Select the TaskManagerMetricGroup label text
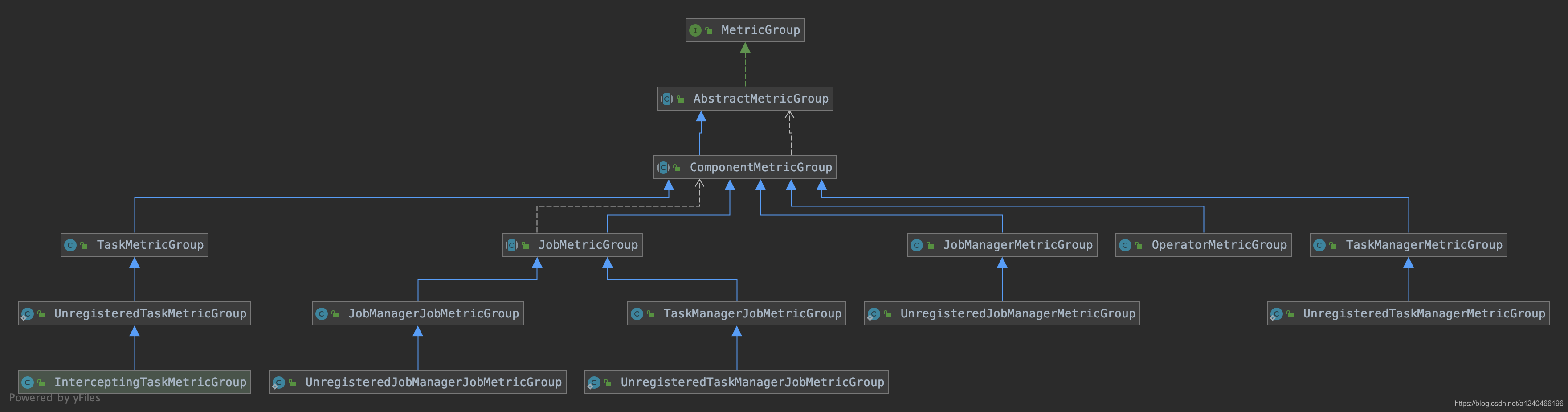 pyautogui.click(x=1425, y=245)
